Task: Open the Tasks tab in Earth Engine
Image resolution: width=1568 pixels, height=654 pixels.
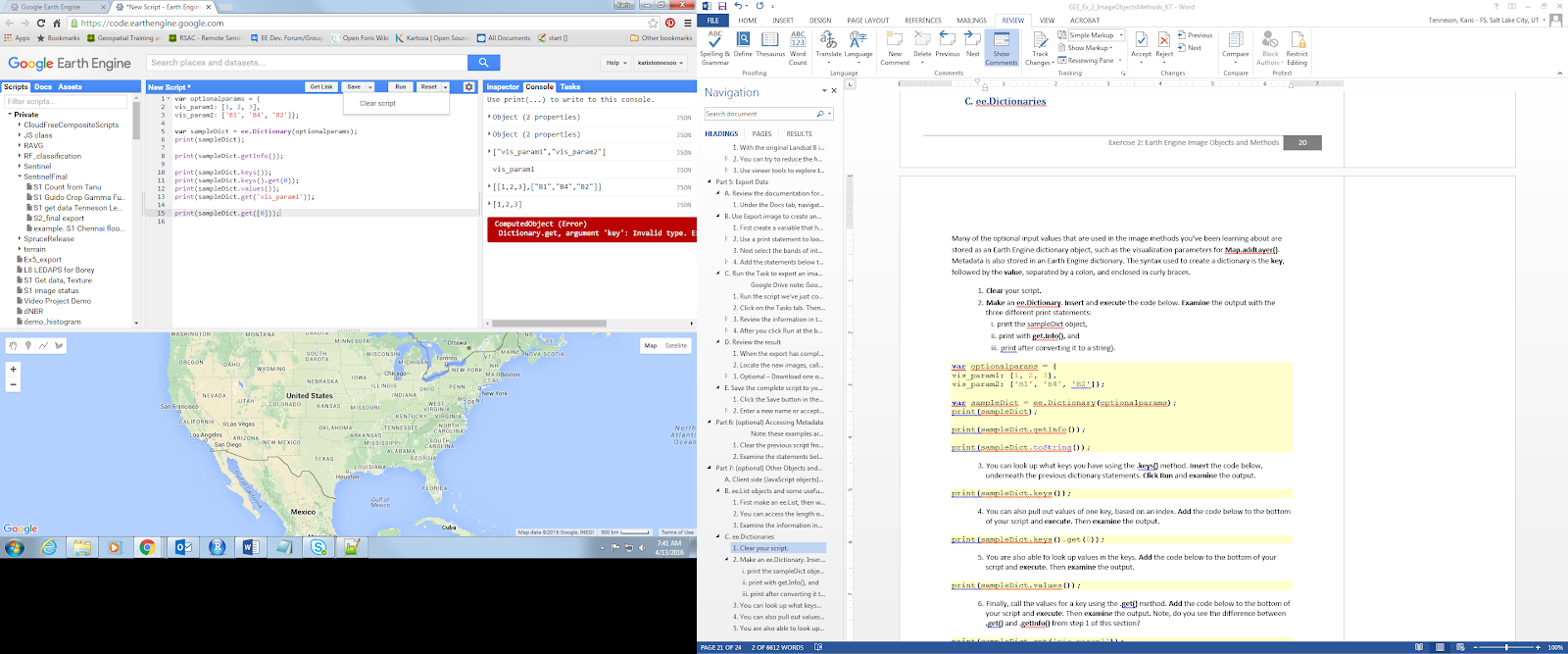Action: (x=570, y=87)
